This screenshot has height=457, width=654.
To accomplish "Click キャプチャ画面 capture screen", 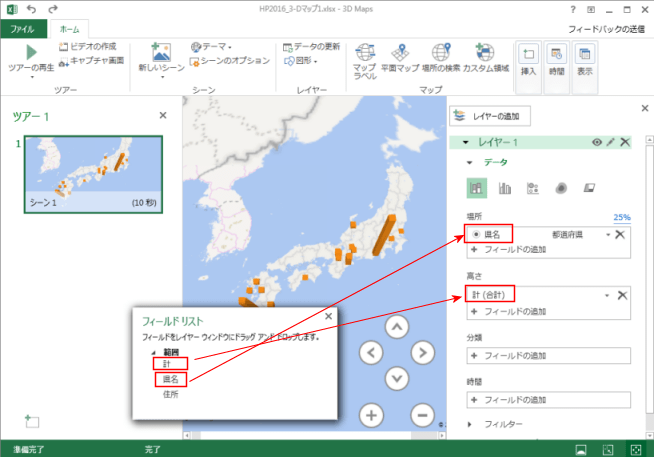I will pos(92,61).
